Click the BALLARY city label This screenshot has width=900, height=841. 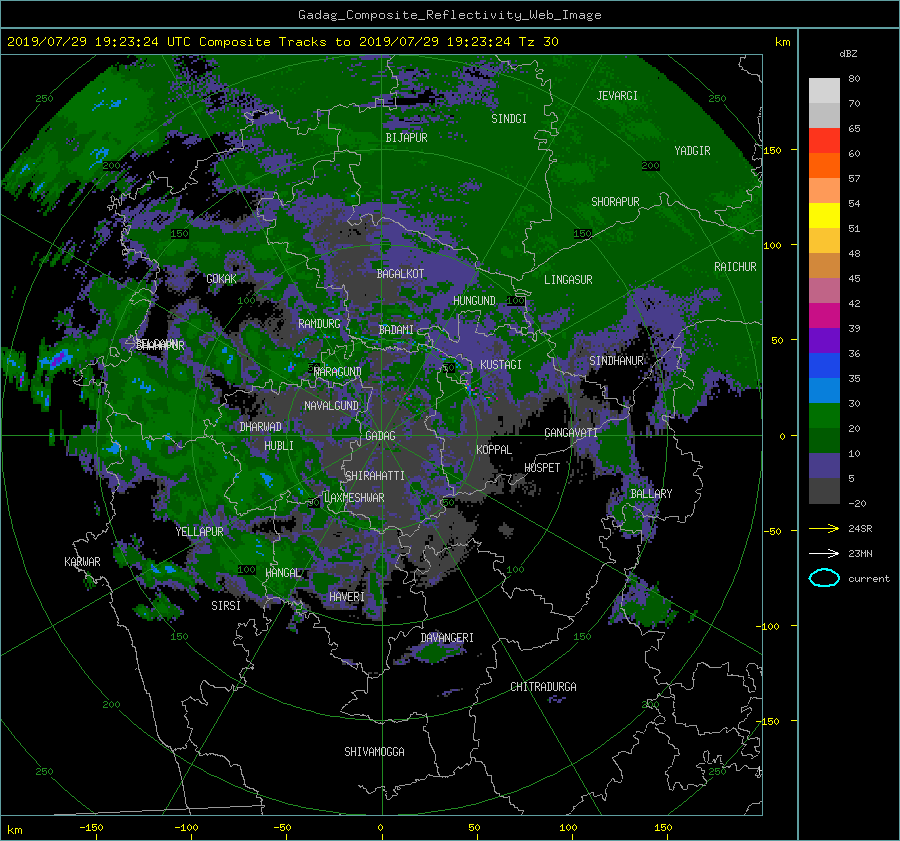tap(651, 494)
